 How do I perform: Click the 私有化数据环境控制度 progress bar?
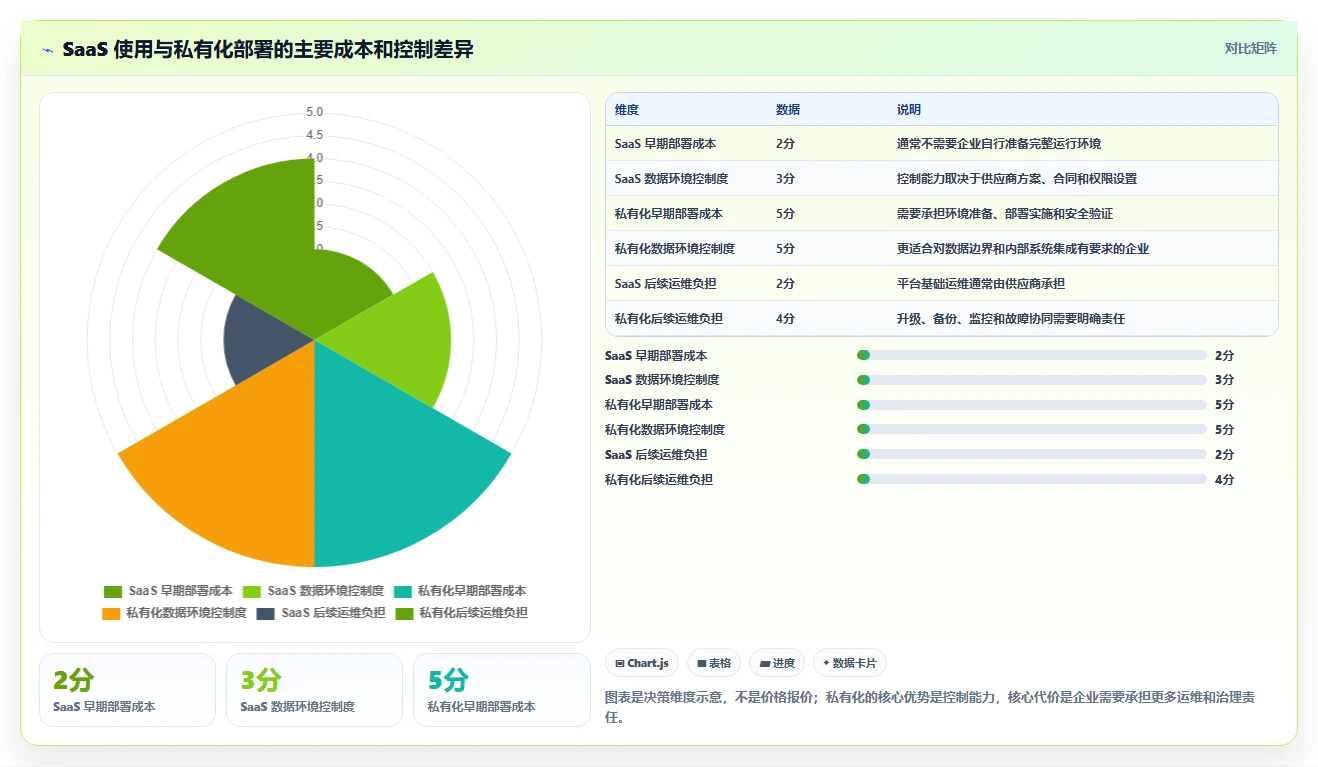tap(1031, 430)
